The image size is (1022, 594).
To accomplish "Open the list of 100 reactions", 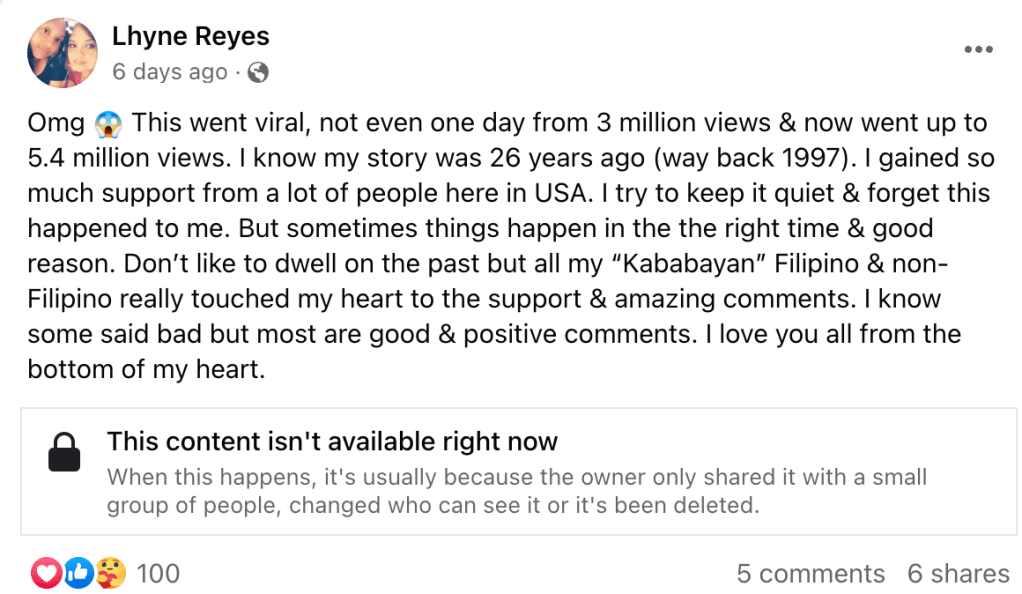I will pyautogui.click(x=158, y=574).
